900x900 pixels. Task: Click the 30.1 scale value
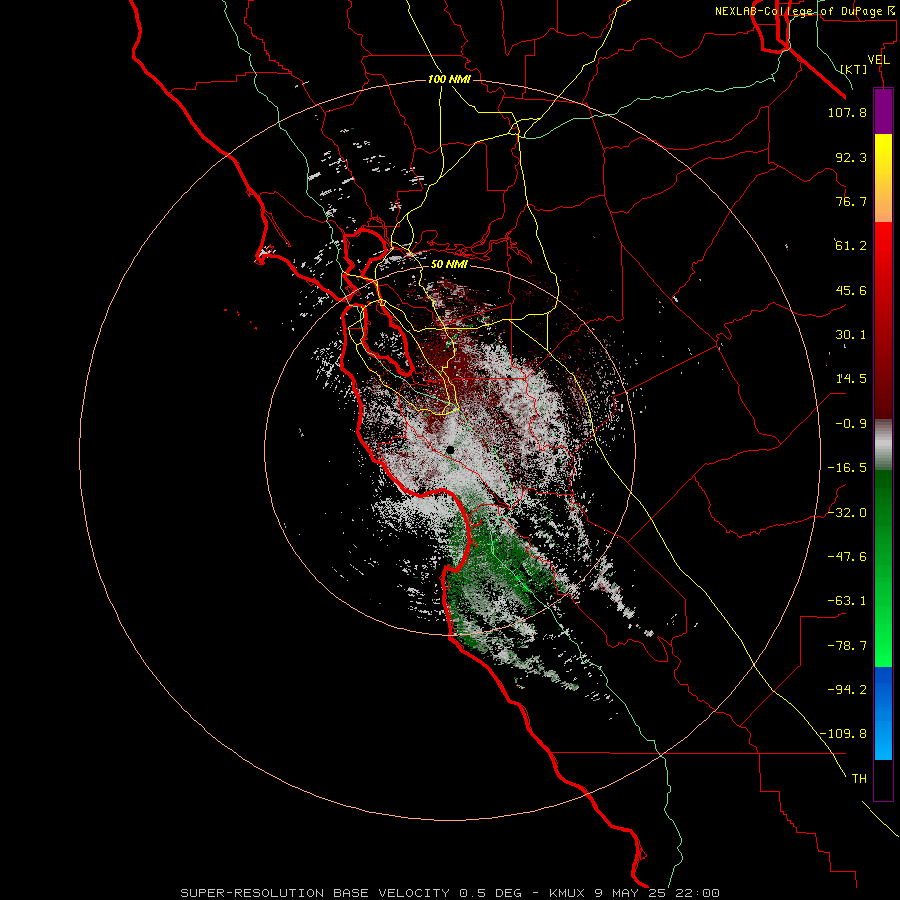(x=851, y=335)
